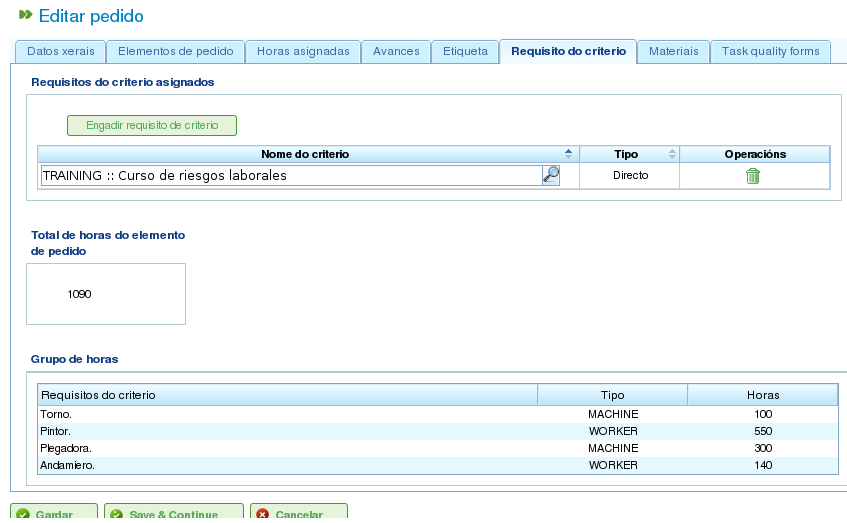Screen dimensions: 847x523
Task: Sort by Nome do criterio arrows
Action: [x=568, y=154]
